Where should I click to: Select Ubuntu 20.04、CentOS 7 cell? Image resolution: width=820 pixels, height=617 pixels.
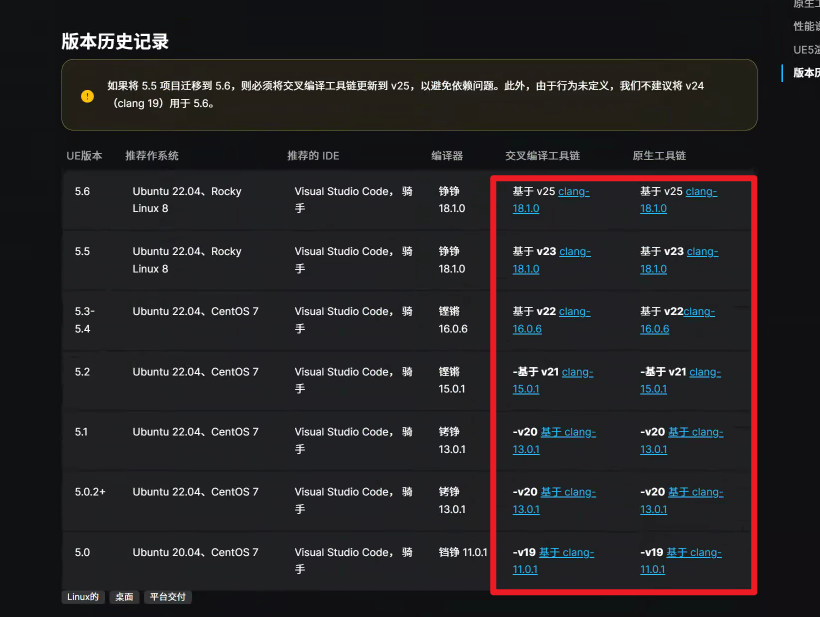pos(196,552)
